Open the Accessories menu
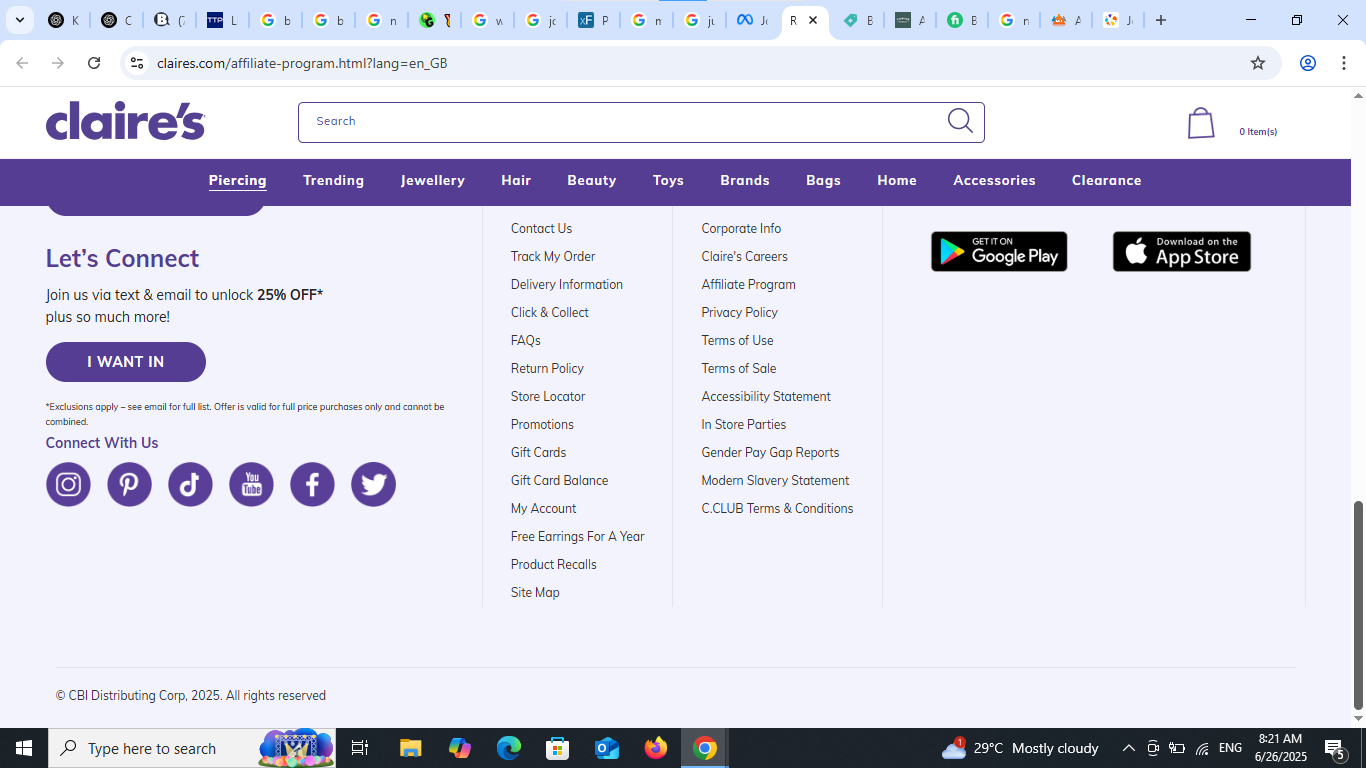1366x768 pixels. click(x=994, y=180)
